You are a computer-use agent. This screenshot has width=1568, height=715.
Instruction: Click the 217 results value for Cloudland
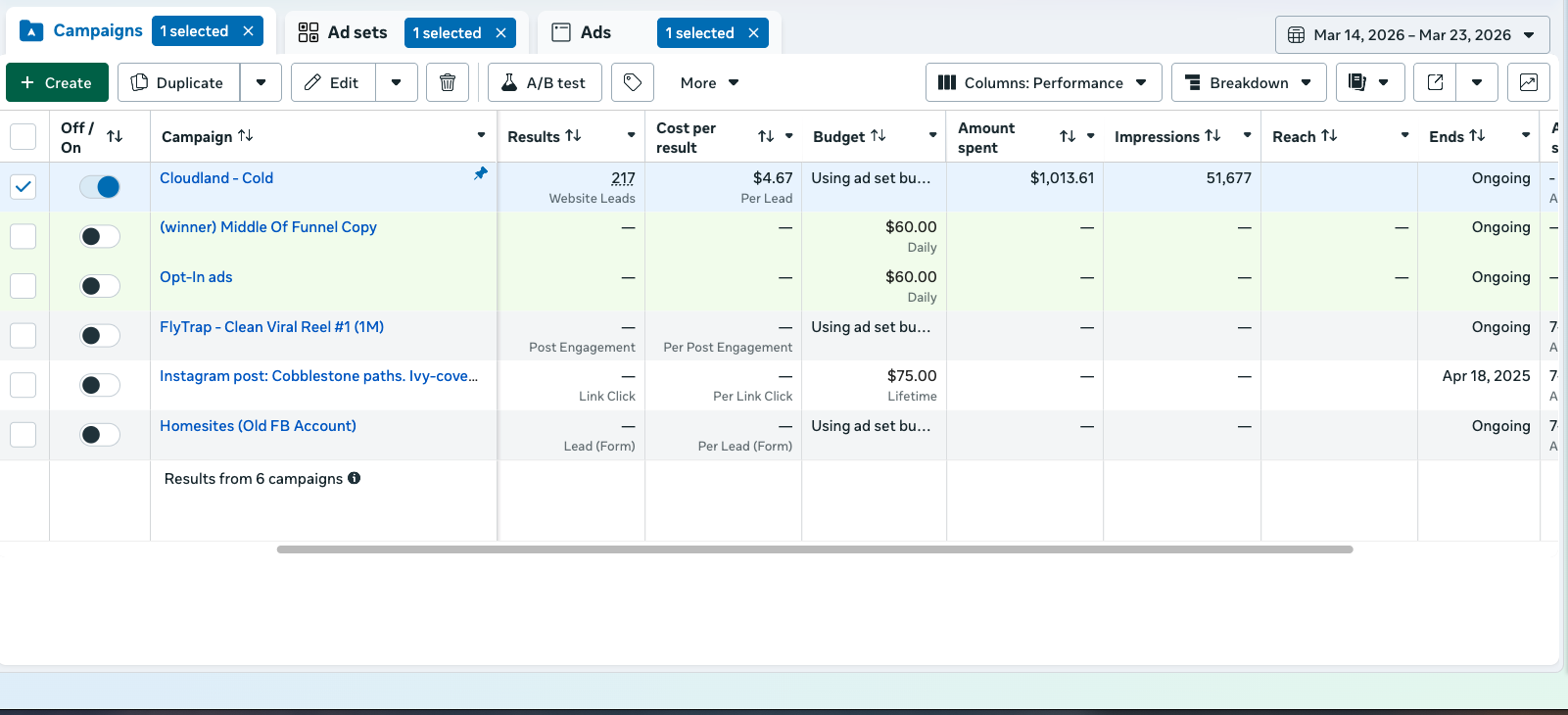pyautogui.click(x=623, y=178)
